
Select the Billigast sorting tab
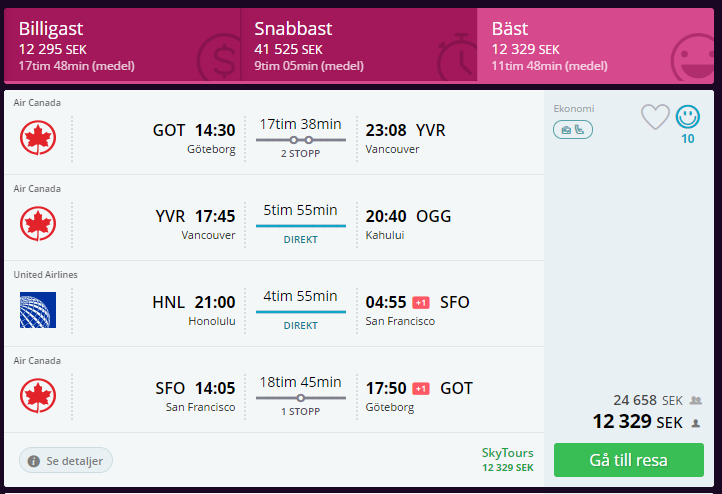pyautogui.click(x=122, y=46)
